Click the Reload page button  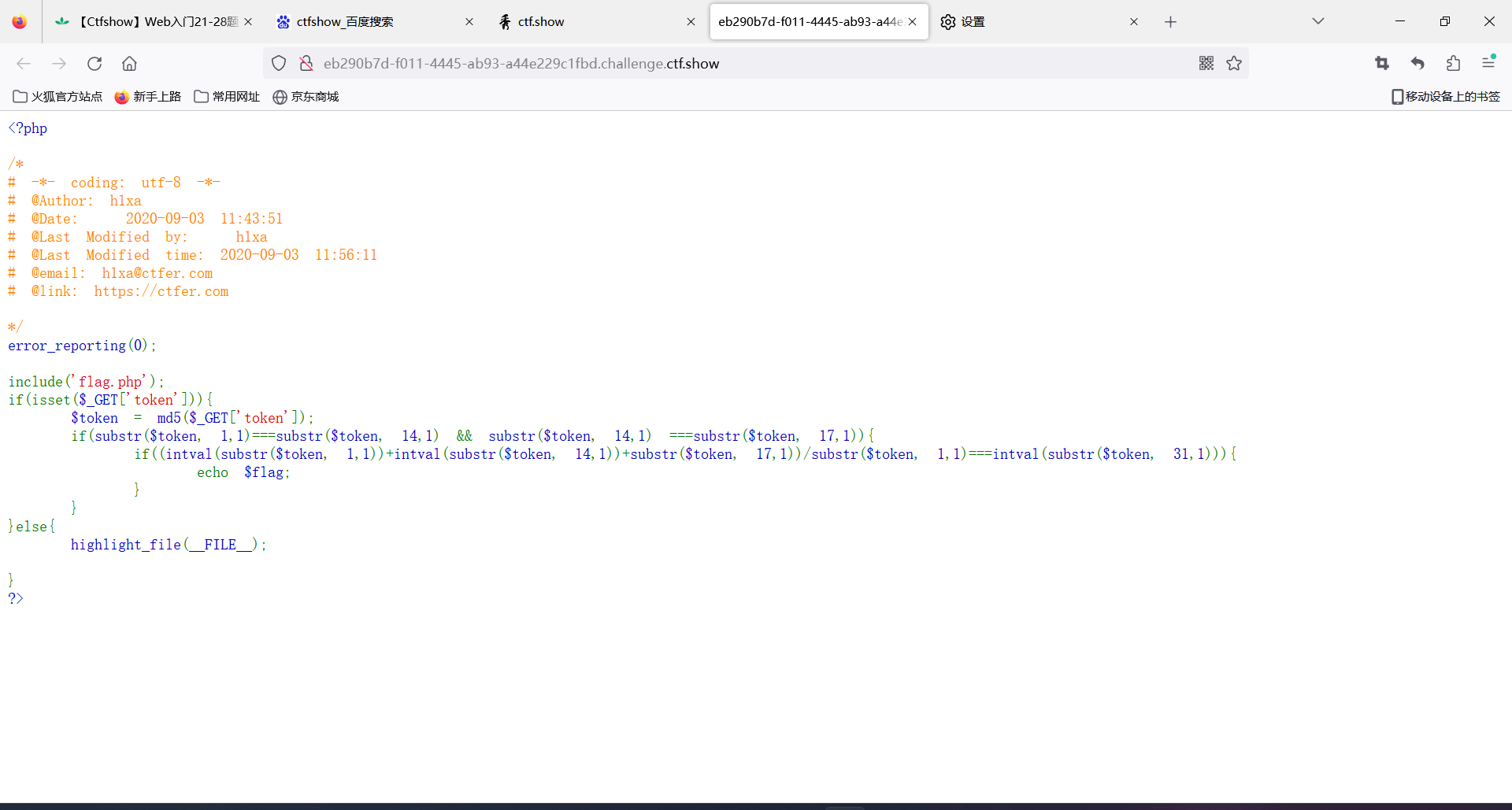[x=94, y=64]
